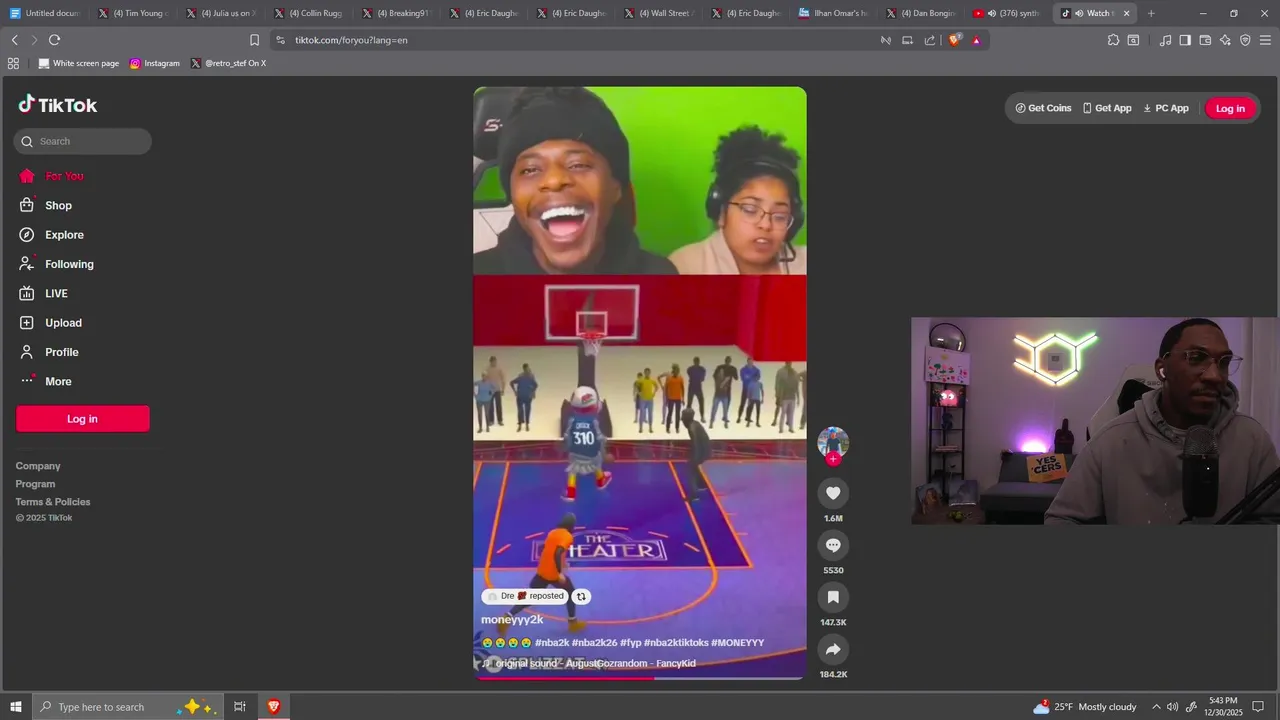Click PC App download link
The width and height of the screenshot is (1280, 720).
pyautogui.click(x=1166, y=108)
